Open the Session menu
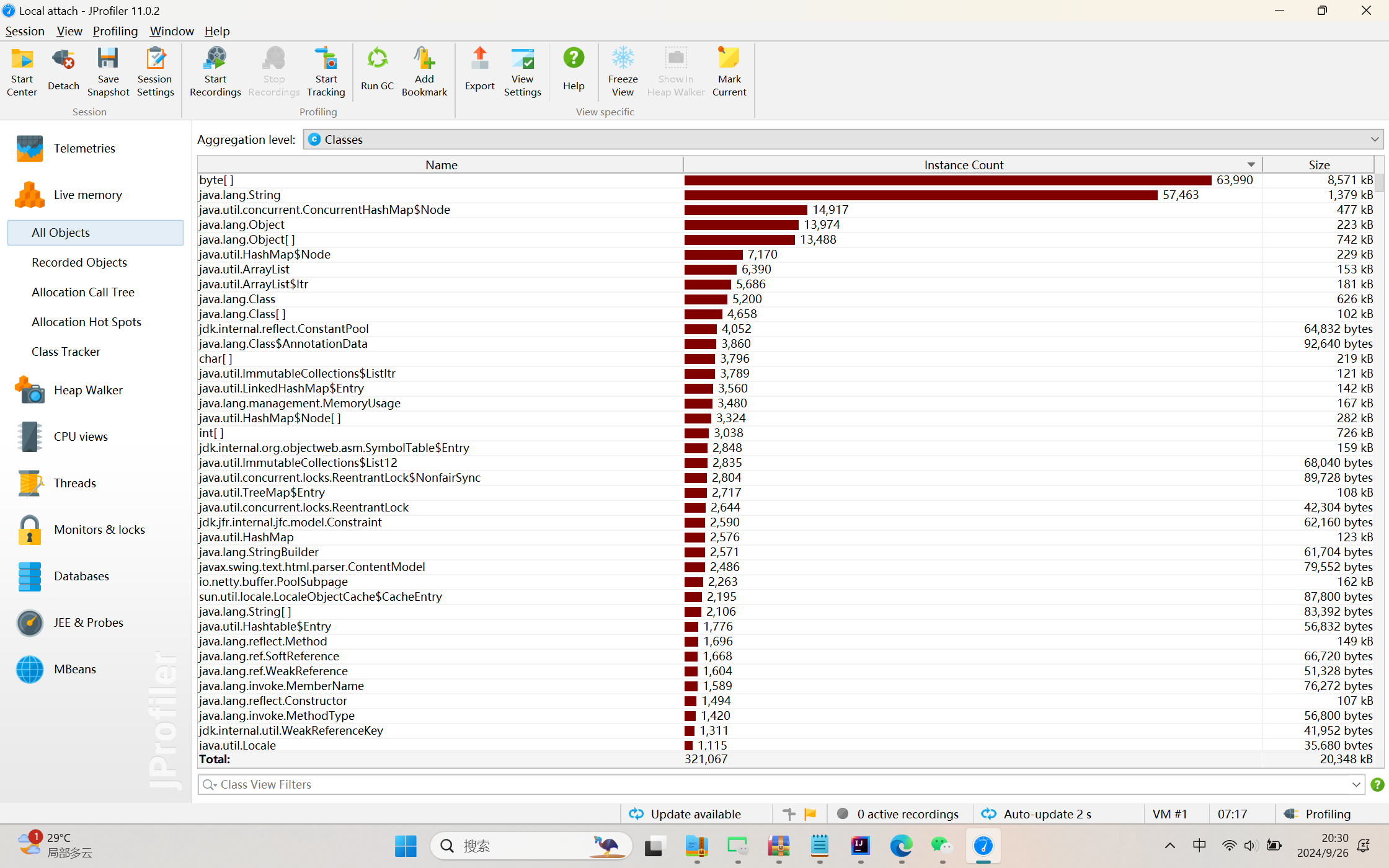The image size is (1389, 868). (x=25, y=31)
